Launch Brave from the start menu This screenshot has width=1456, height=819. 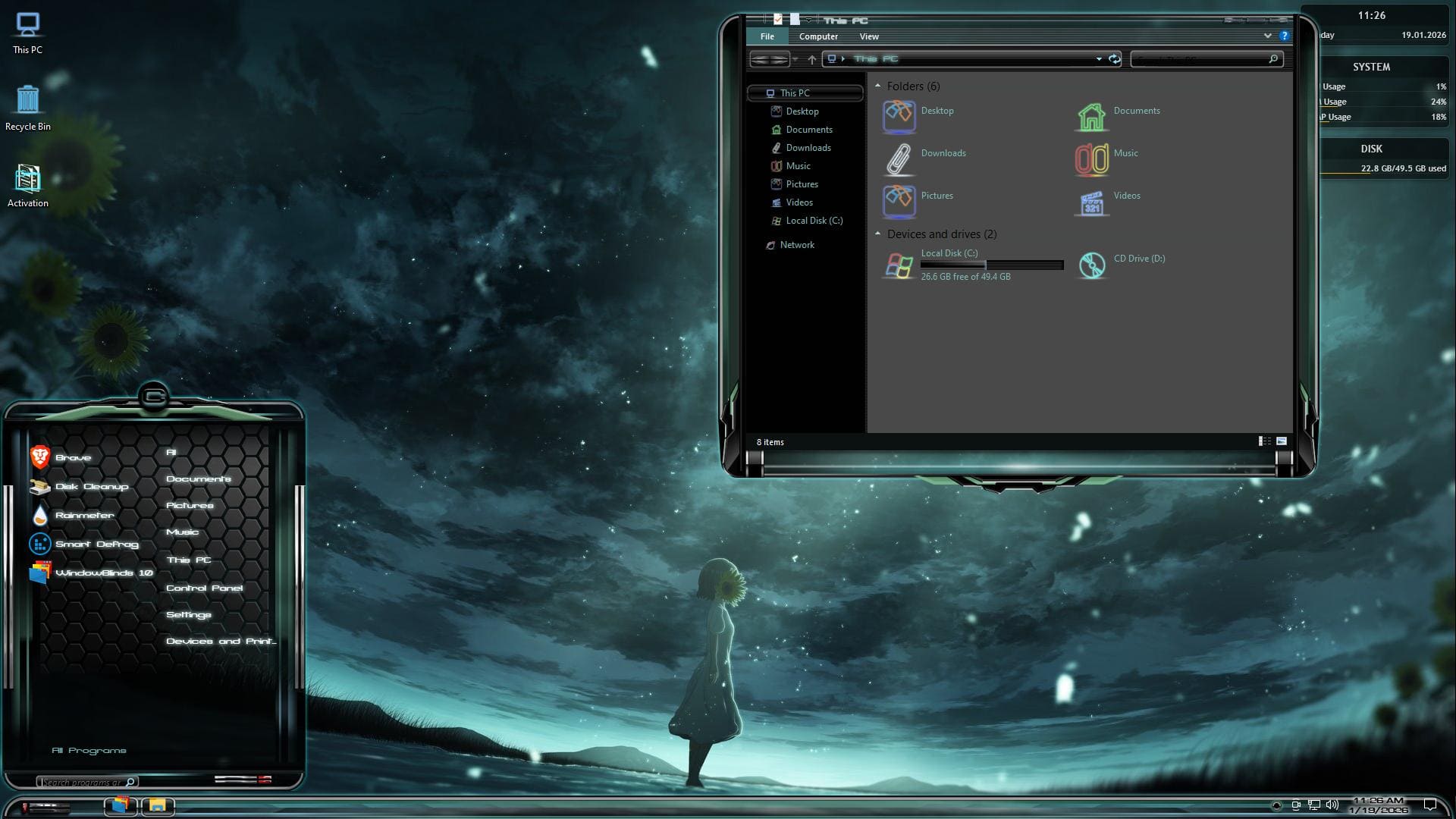tap(61, 457)
